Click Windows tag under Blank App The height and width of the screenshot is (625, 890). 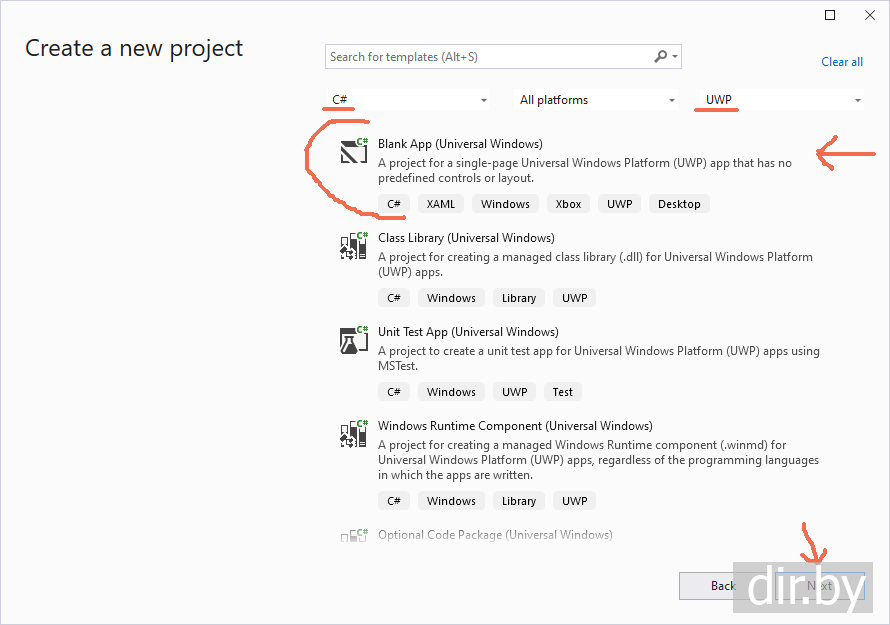coord(505,204)
